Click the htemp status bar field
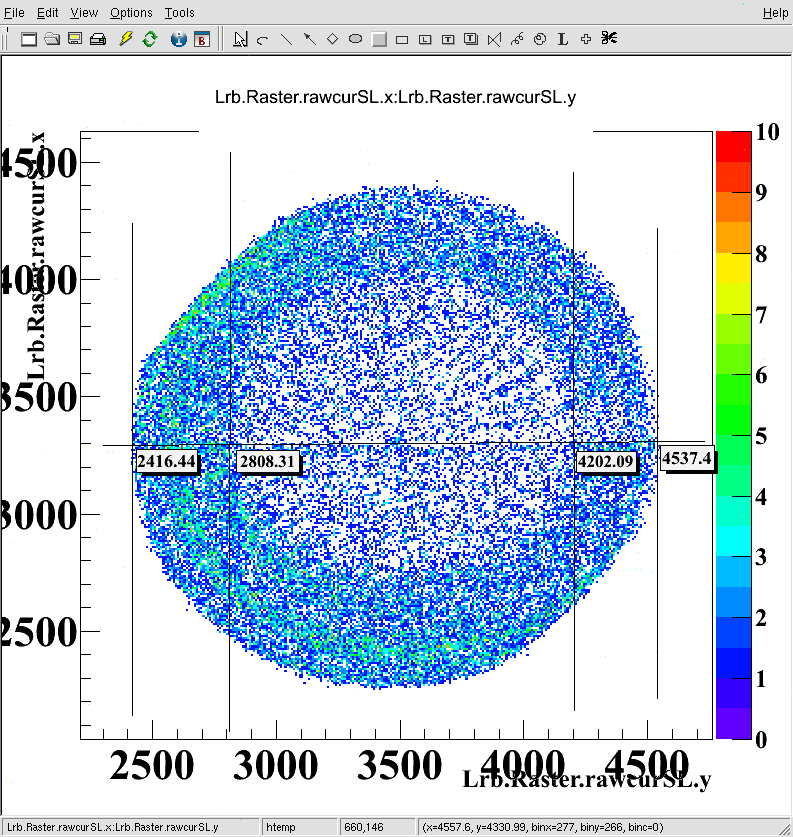This screenshot has width=793, height=837. point(299,827)
